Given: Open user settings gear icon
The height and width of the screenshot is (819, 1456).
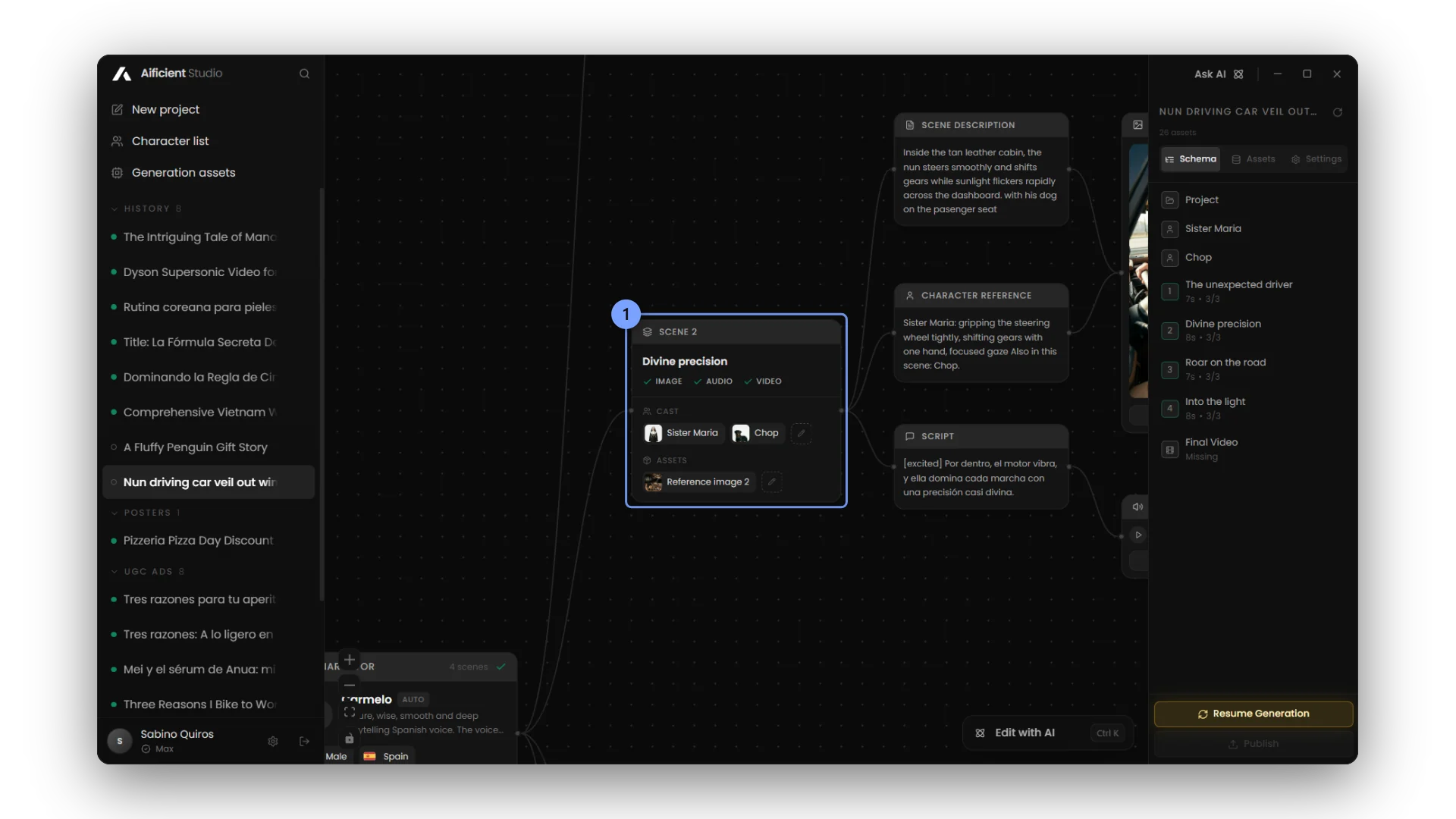Looking at the screenshot, I should click(x=273, y=741).
